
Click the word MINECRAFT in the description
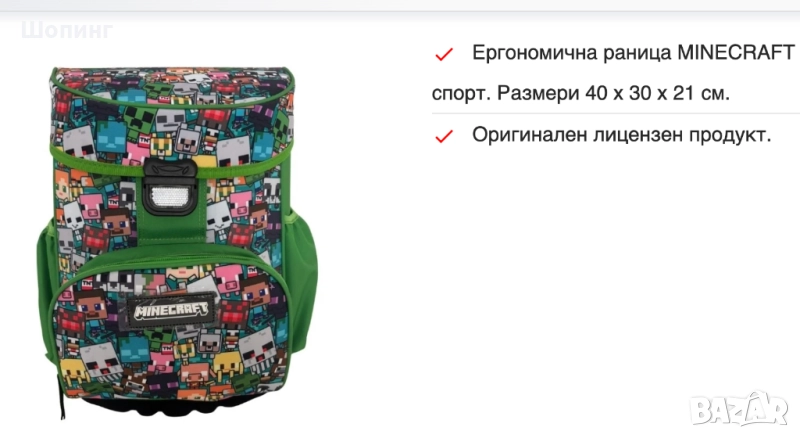click(736, 53)
